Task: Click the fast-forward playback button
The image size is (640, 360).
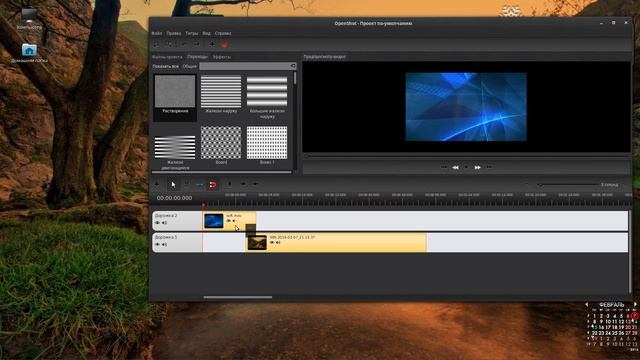Action: 478,167
